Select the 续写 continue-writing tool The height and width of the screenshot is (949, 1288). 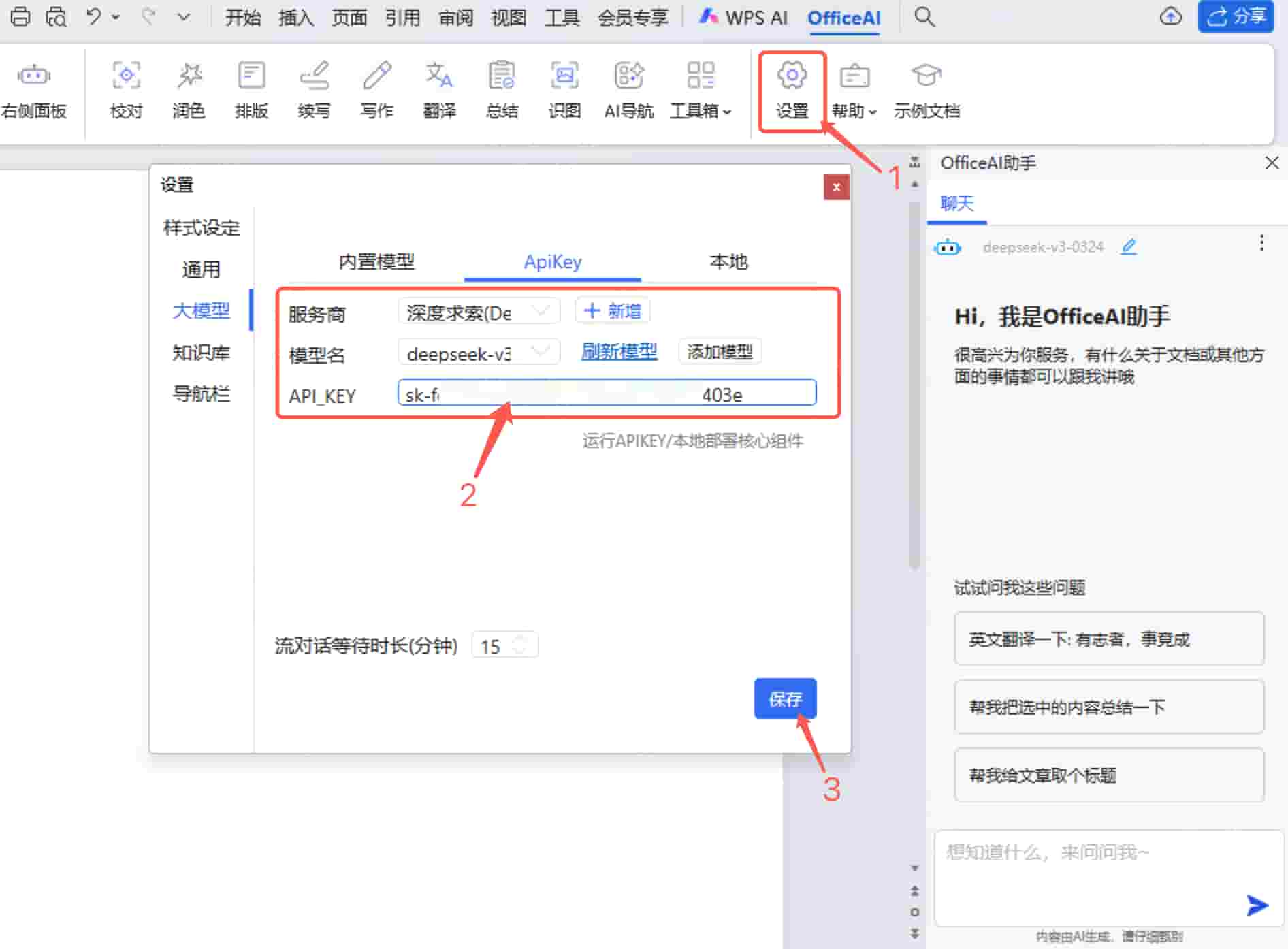click(x=314, y=89)
